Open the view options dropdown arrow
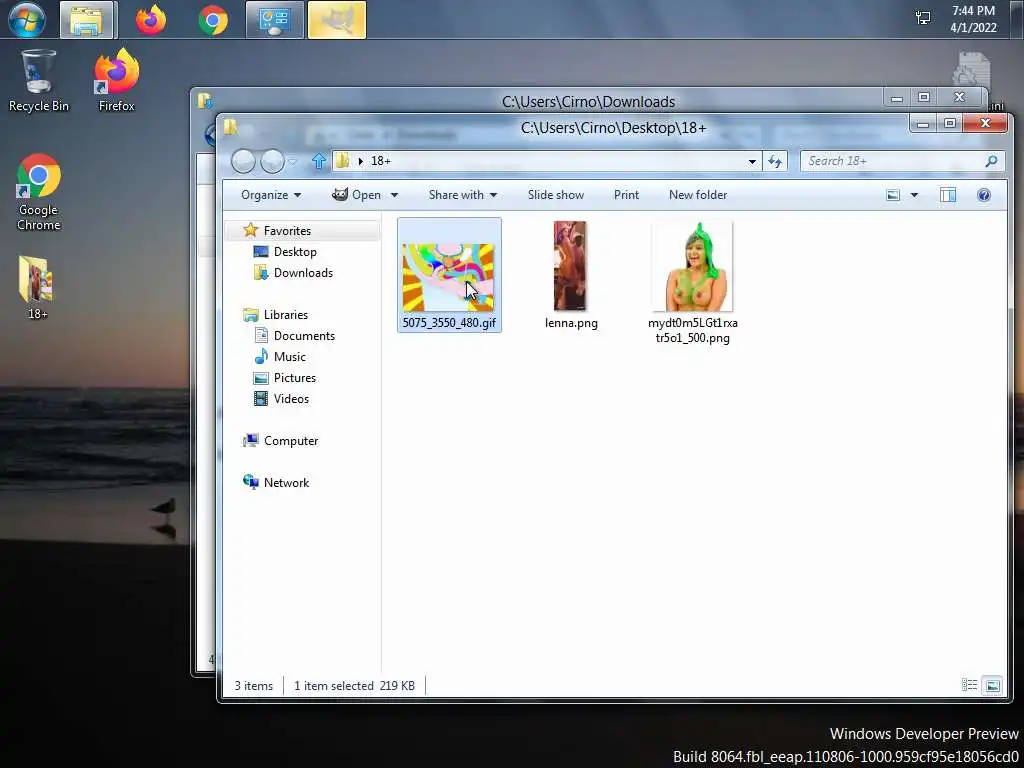 (x=914, y=195)
